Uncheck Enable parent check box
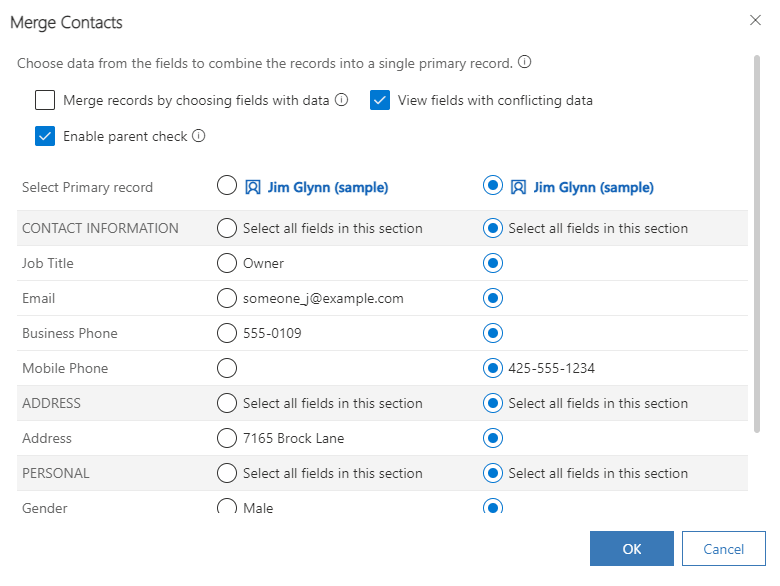Screen dimensions: 780x586 click(x=45, y=136)
